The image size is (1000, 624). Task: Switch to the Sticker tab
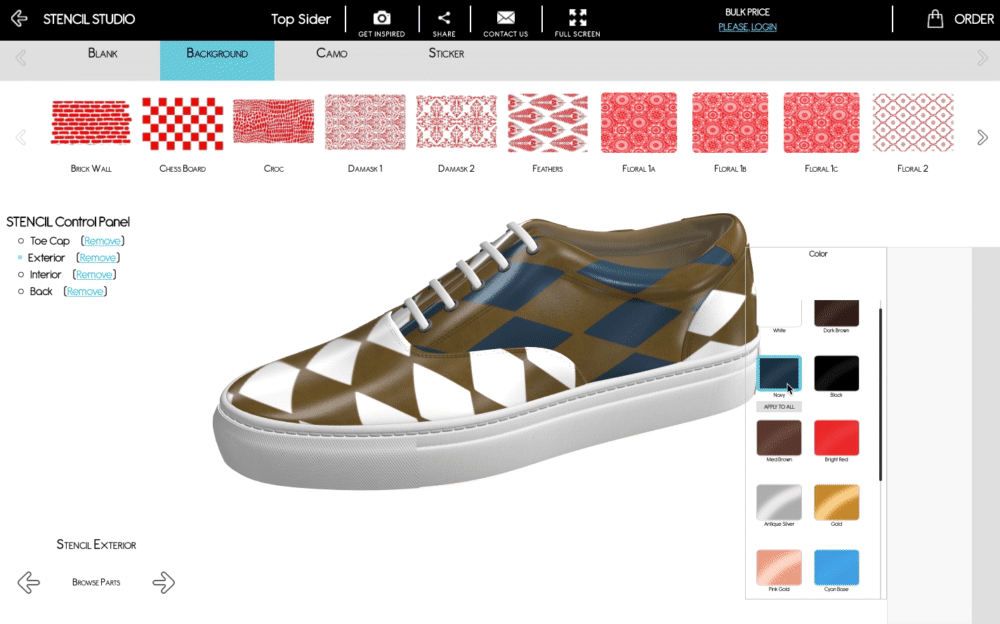coord(446,53)
